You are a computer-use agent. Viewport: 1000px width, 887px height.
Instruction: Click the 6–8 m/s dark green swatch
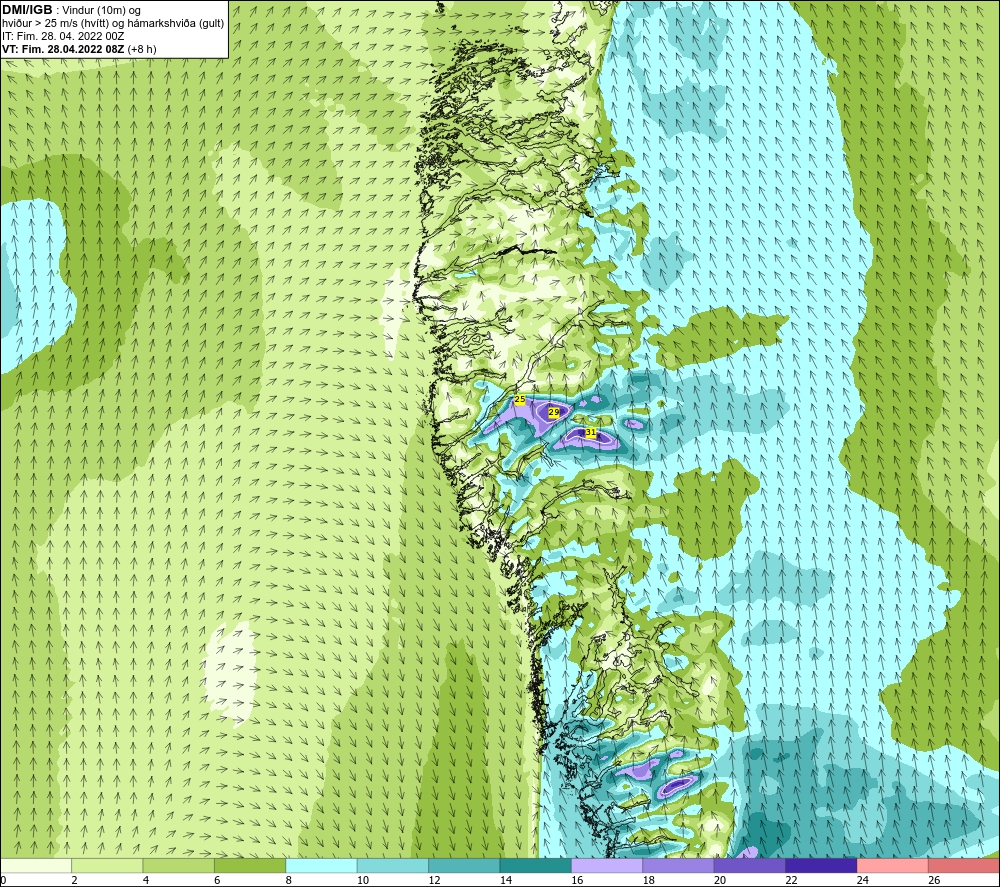(x=250, y=865)
